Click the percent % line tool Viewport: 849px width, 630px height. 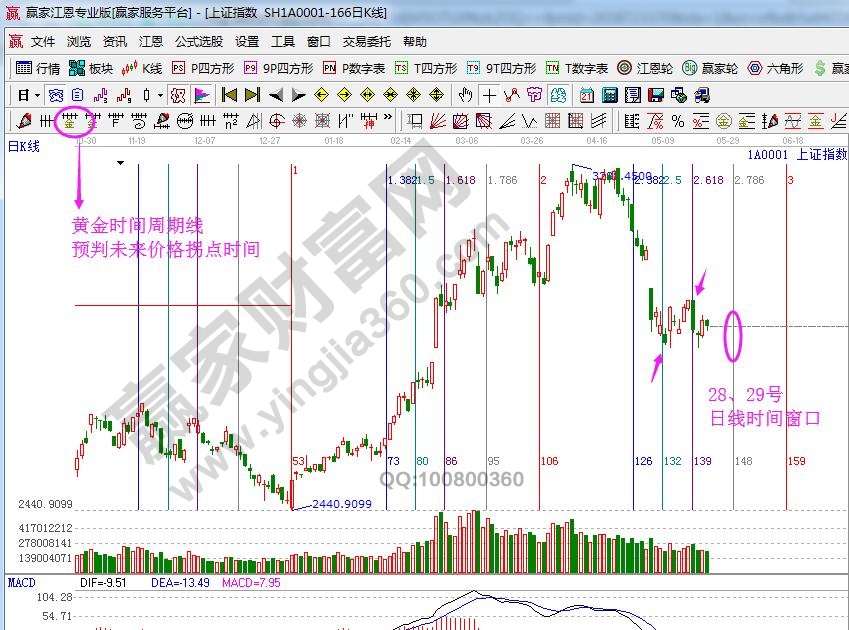[678, 121]
